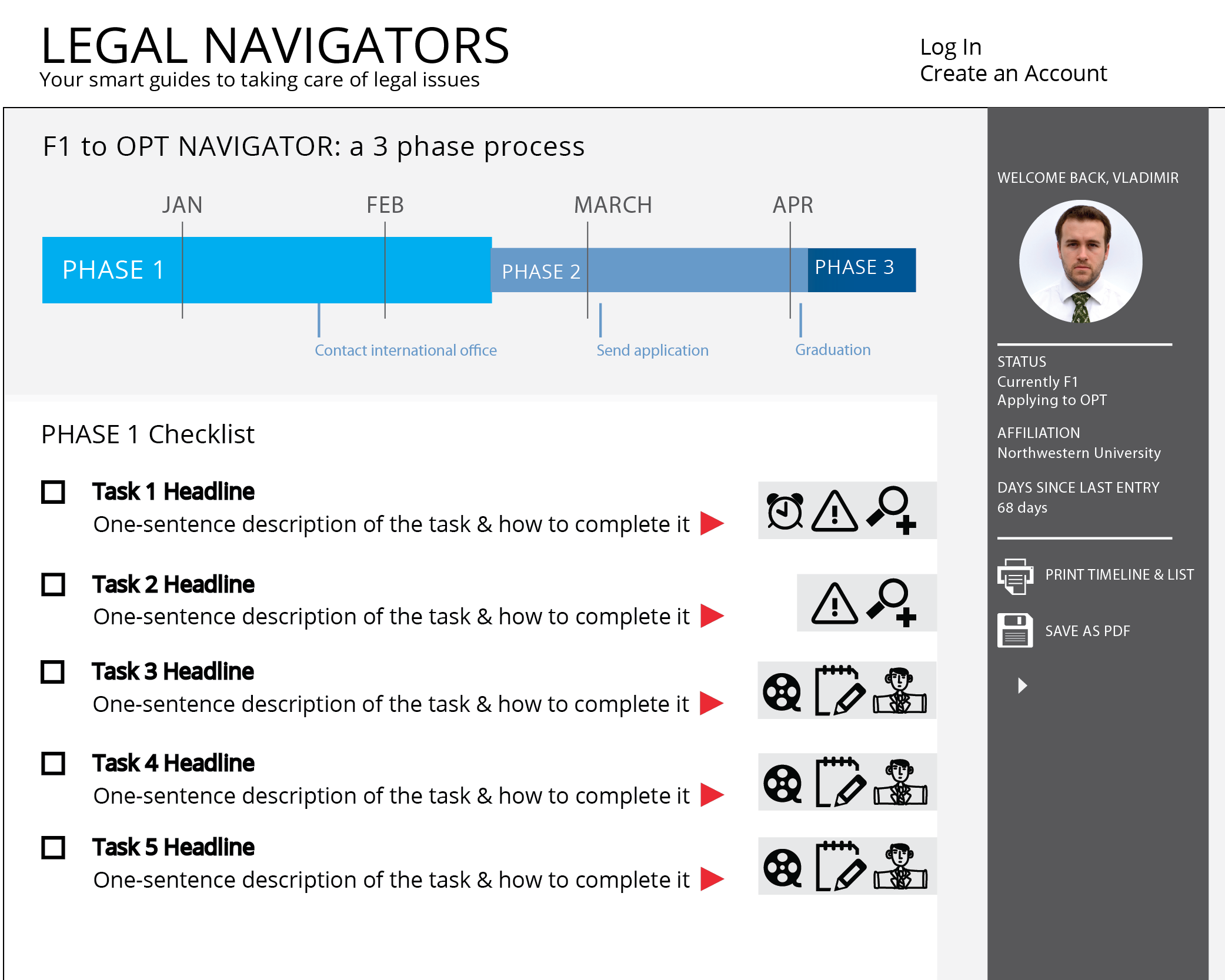Viewport: 1225px width, 980px height.
Task: Expand Task 1 details with red arrow
Action: tap(712, 523)
